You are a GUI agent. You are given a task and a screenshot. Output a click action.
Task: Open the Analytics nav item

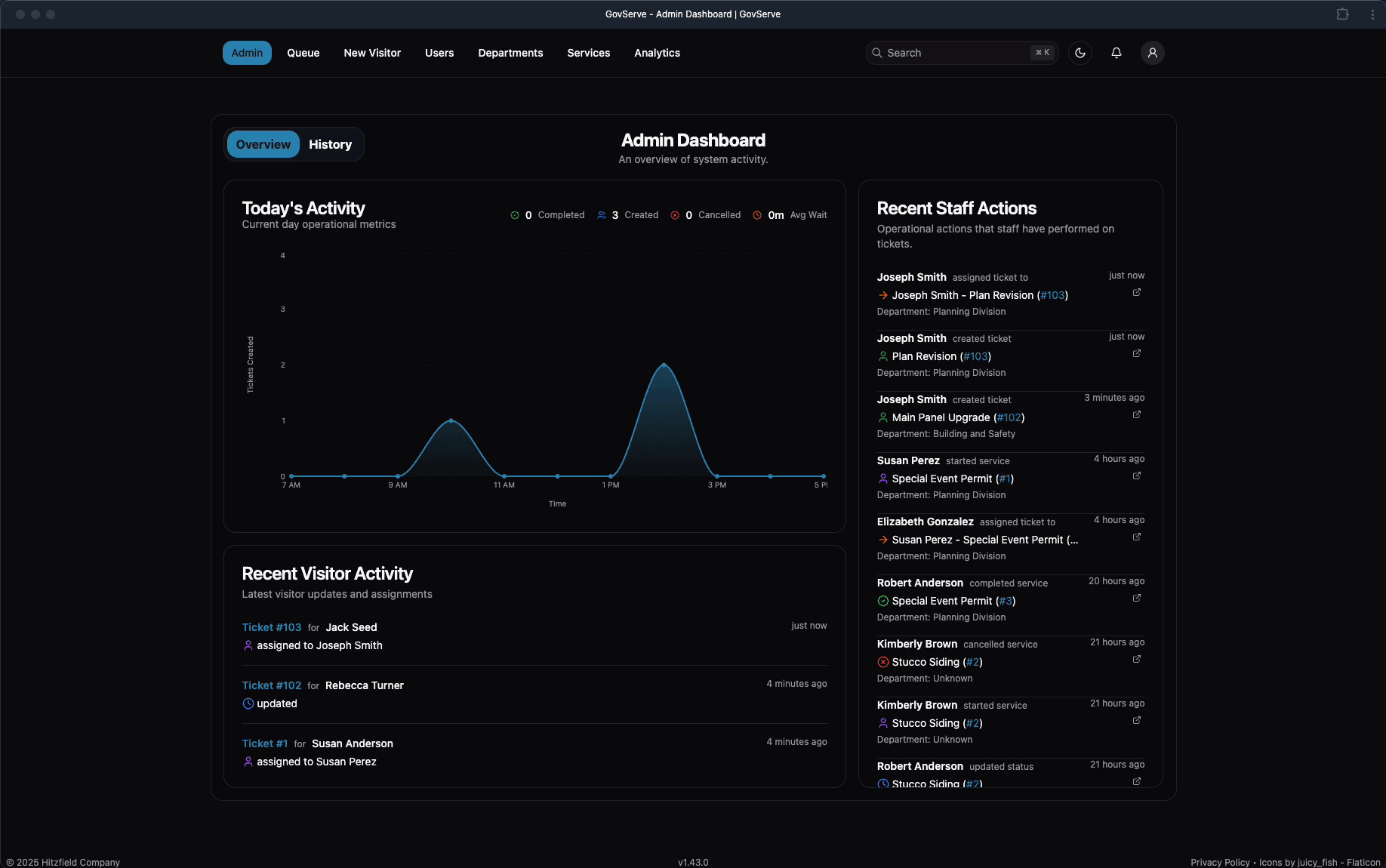[x=657, y=53]
